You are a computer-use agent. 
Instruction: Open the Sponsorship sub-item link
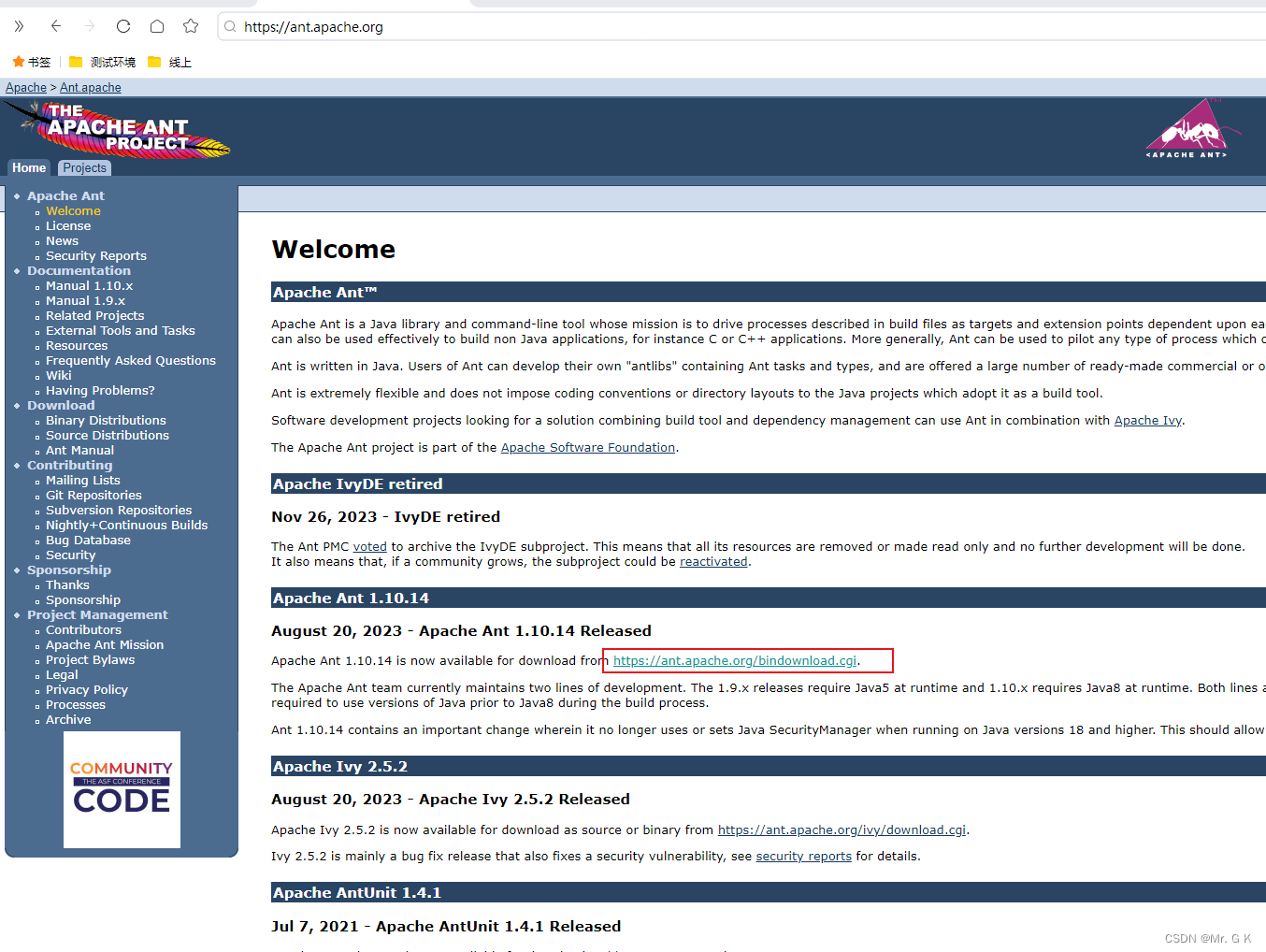pos(83,600)
